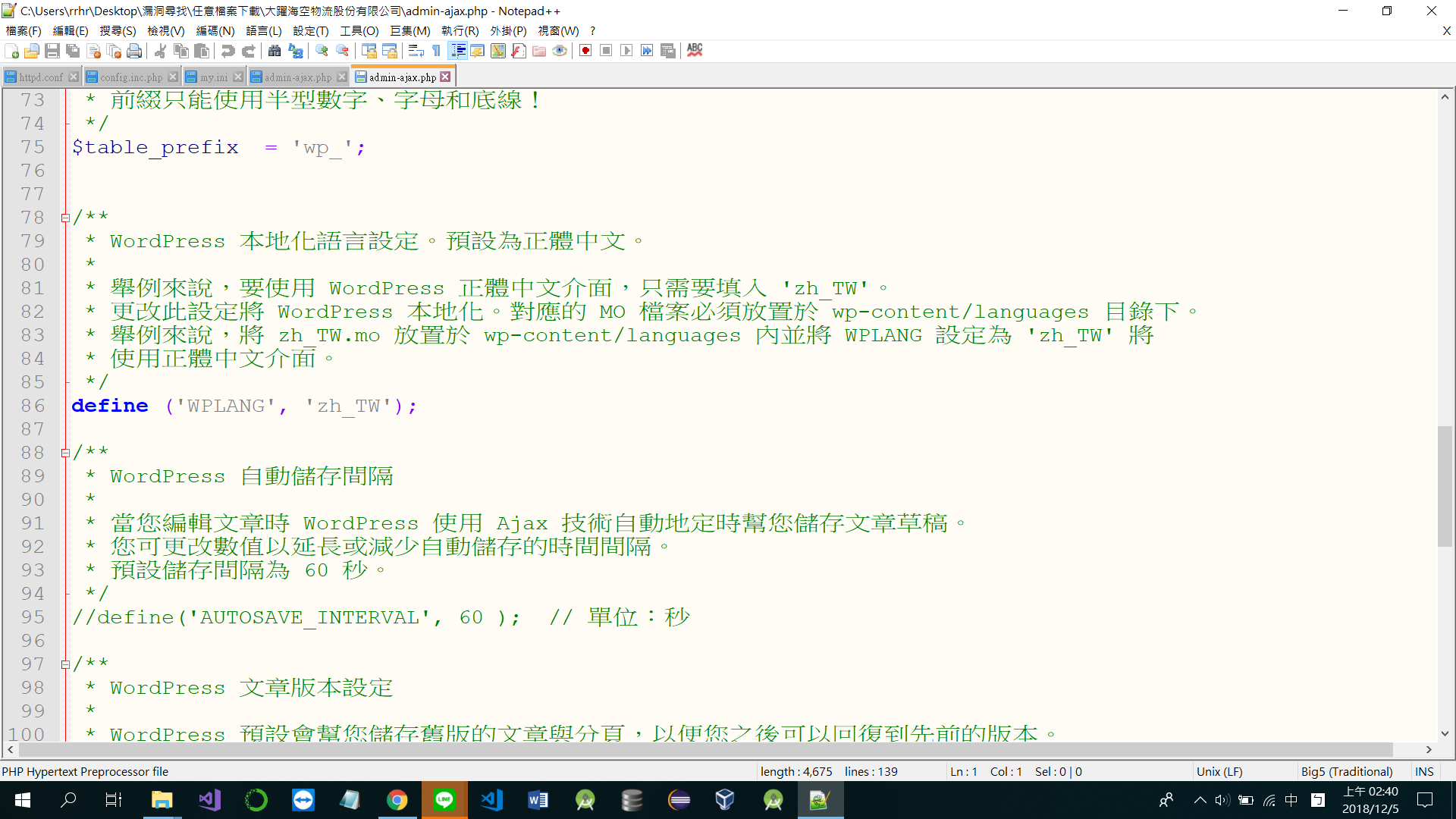The image size is (1456, 819).
Task: Toggle user defined language dialog icon
Action: point(478,51)
